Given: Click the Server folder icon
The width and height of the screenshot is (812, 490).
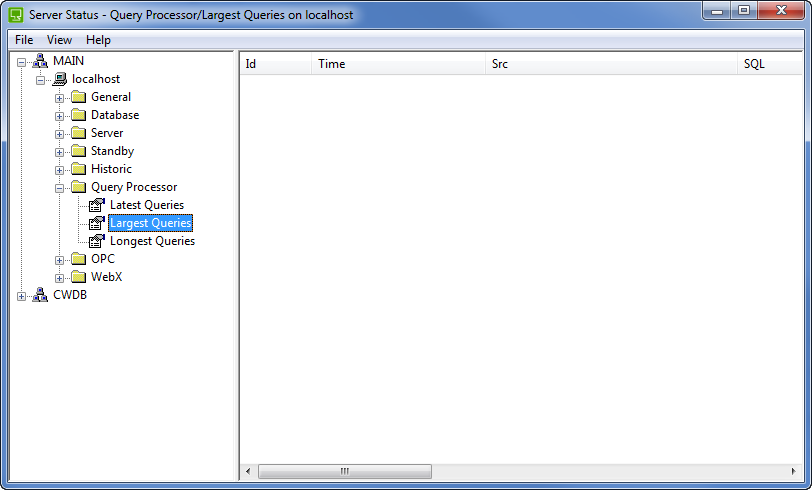Looking at the screenshot, I should tap(78, 133).
